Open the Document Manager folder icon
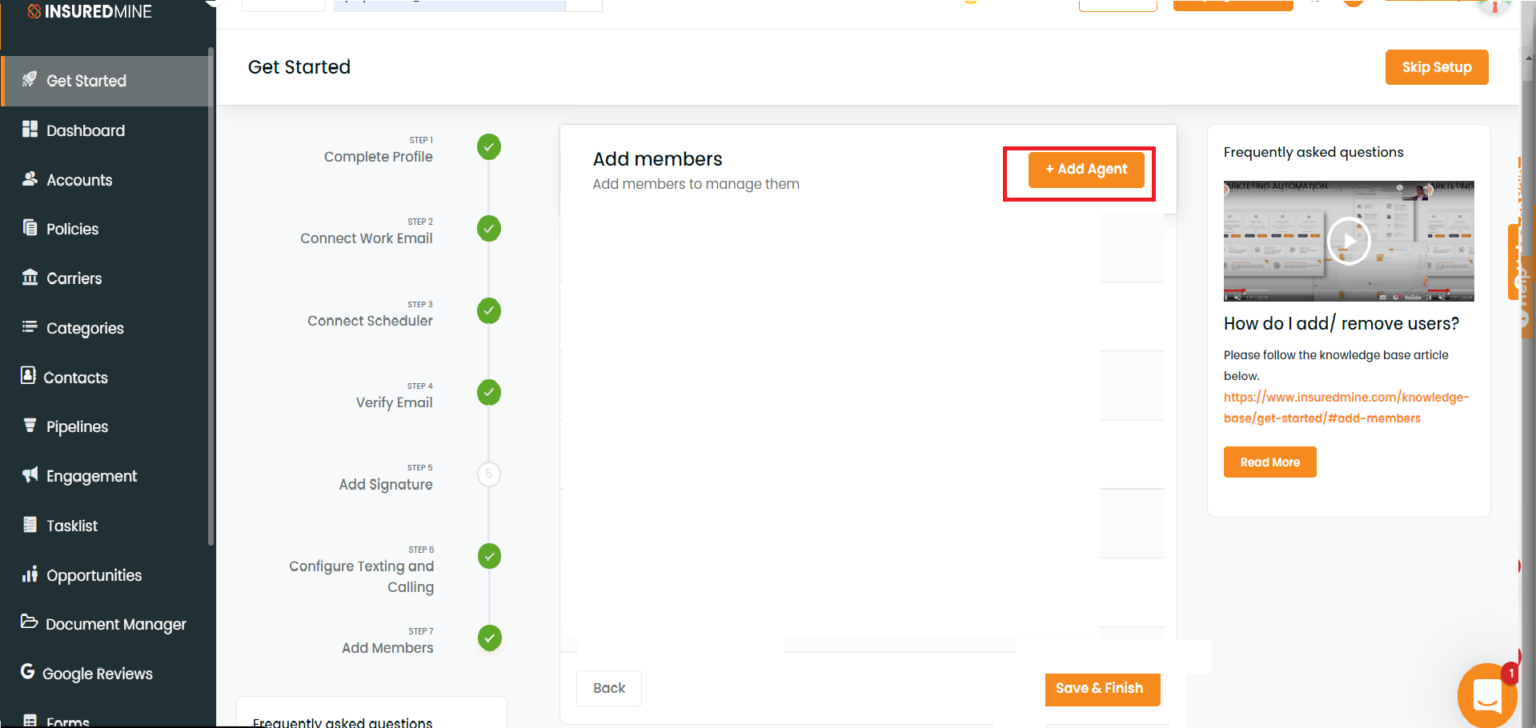Viewport: 1536px width, 728px height. [29, 623]
